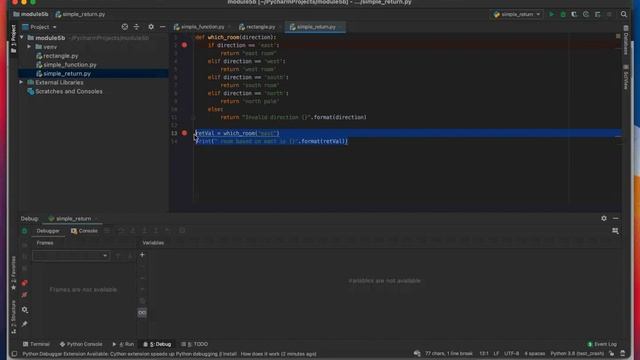The width and height of the screenshot is (640, 360).
Task: Run simple_return with green play icon
Action: point(551,14)
